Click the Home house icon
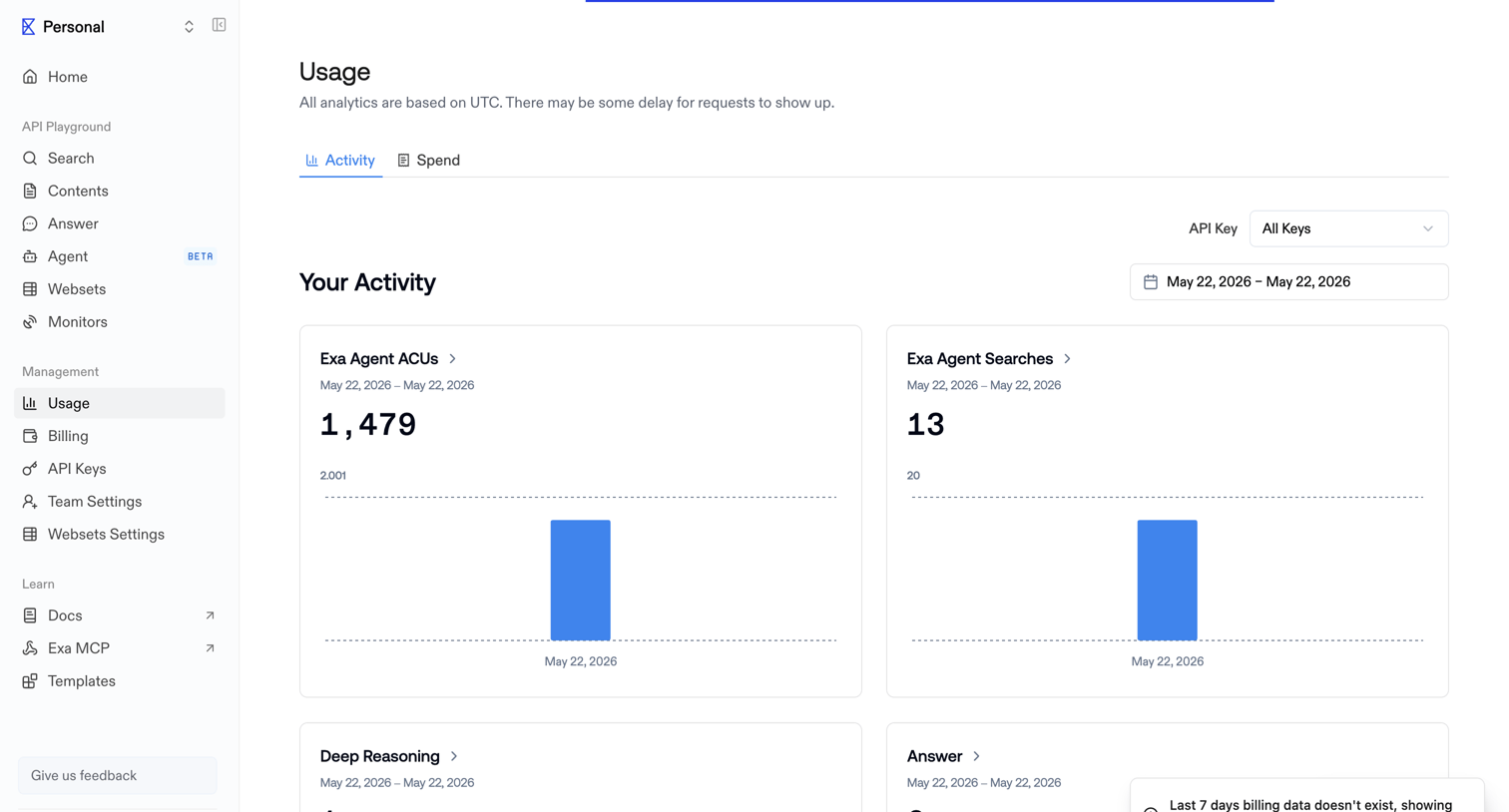The height and width of the screenshot is (812, 1509). 30,77
